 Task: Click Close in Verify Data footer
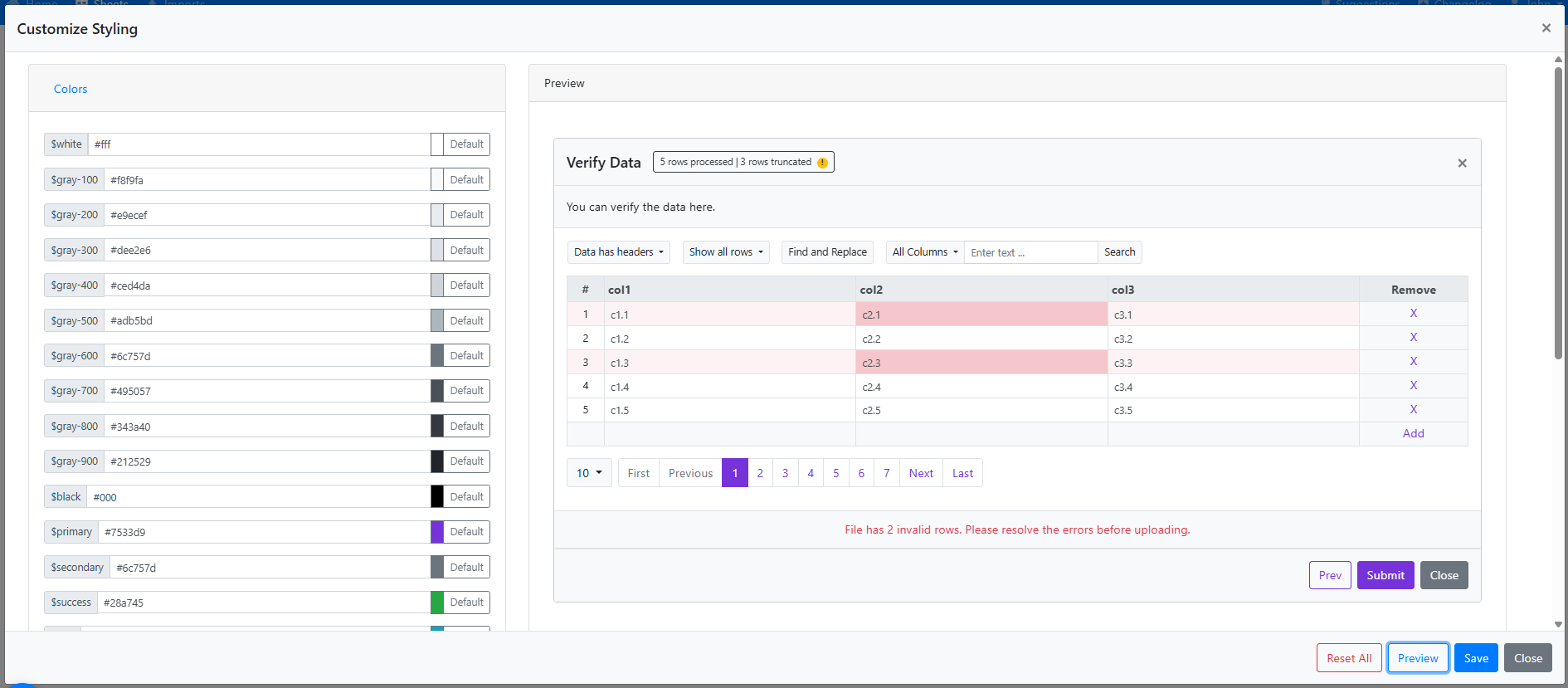(1444, 575)
